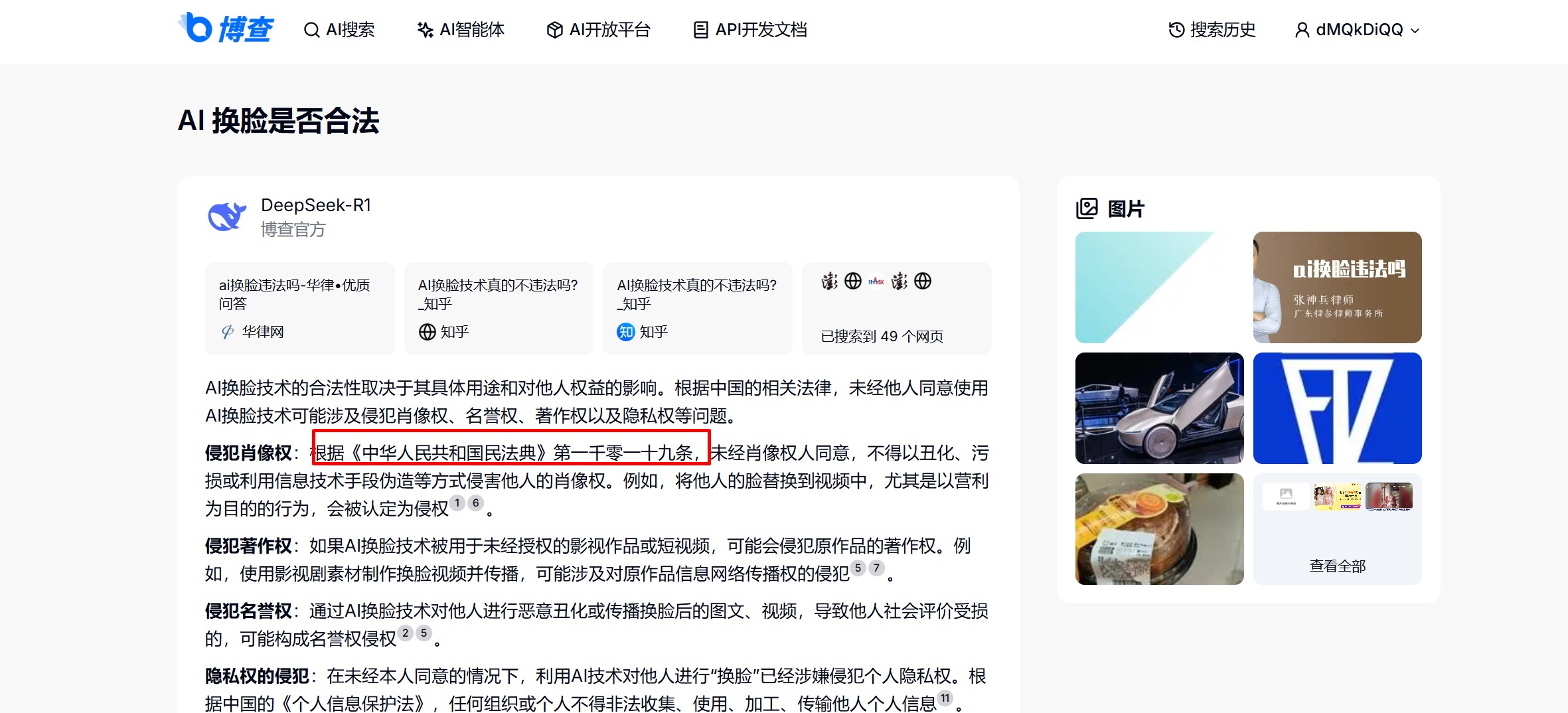
Task: Click the AI智能体 sparkle icon
Action: (424, 29)
